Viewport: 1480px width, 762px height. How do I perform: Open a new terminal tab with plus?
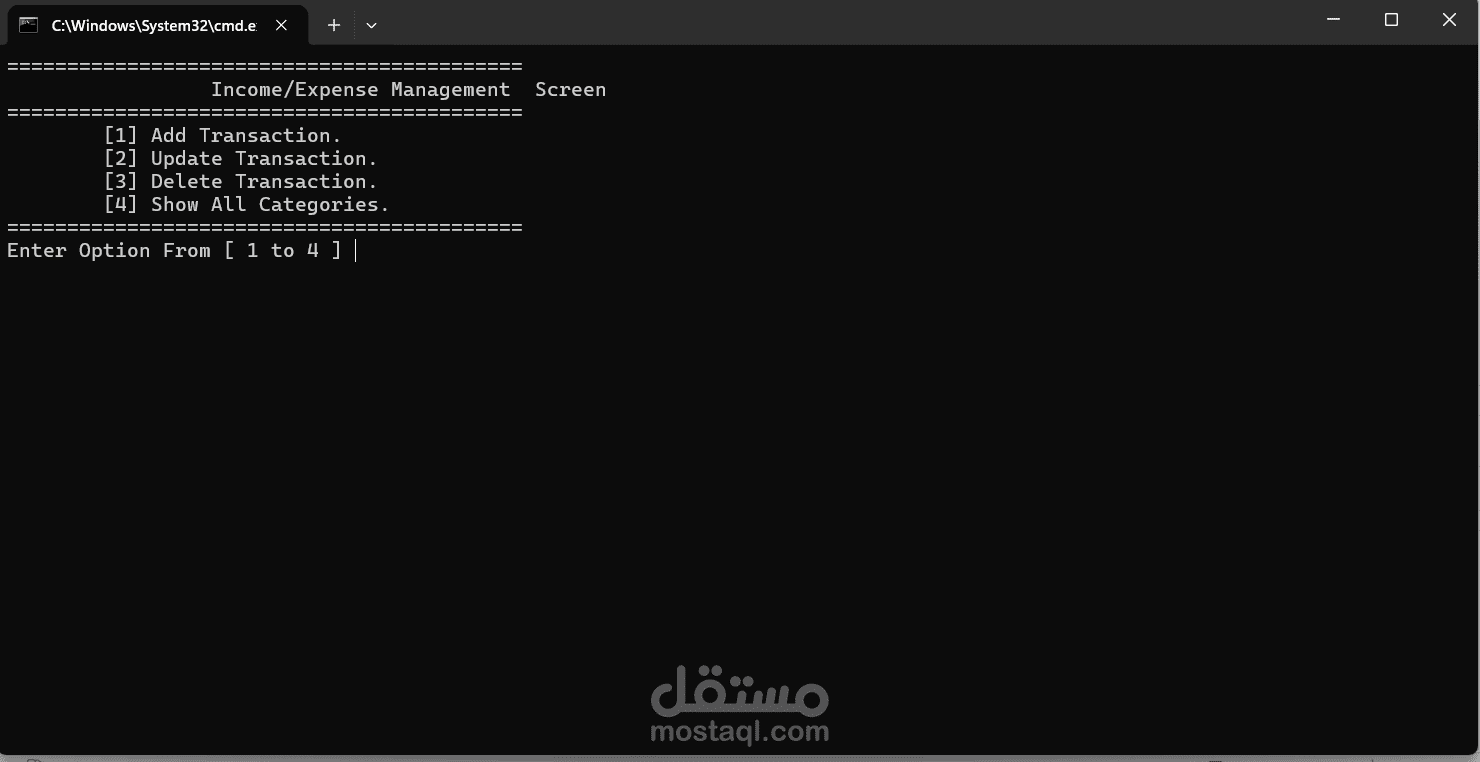tap(334, 25)
